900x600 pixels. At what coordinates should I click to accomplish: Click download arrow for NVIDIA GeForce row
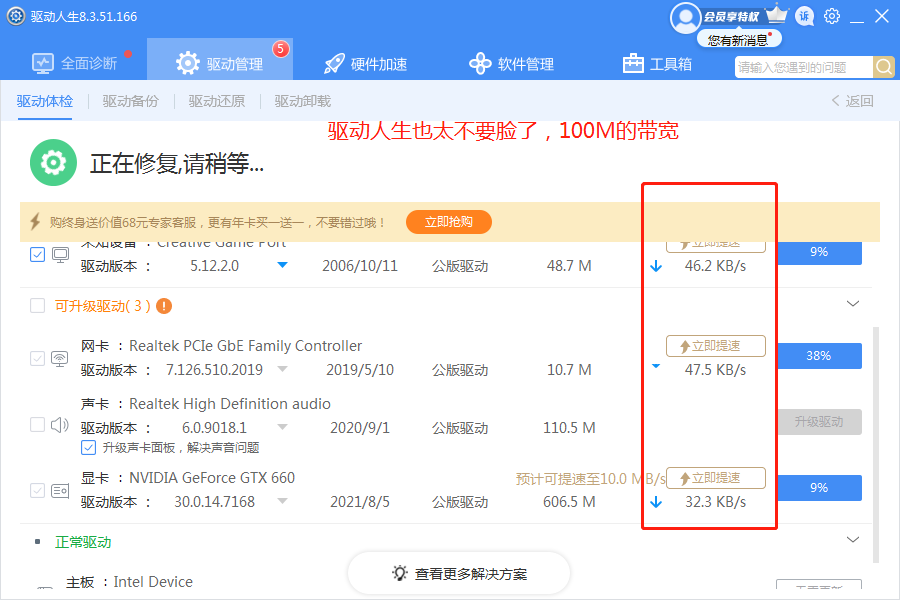656,502
